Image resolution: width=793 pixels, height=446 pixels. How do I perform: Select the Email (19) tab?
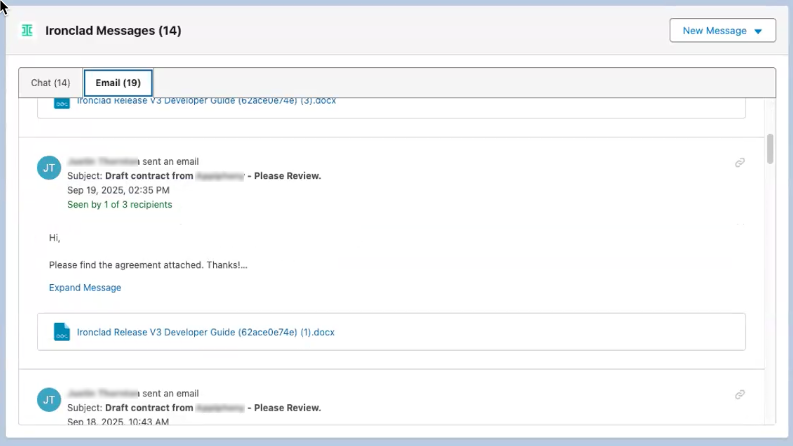click(x=118, y=82)
